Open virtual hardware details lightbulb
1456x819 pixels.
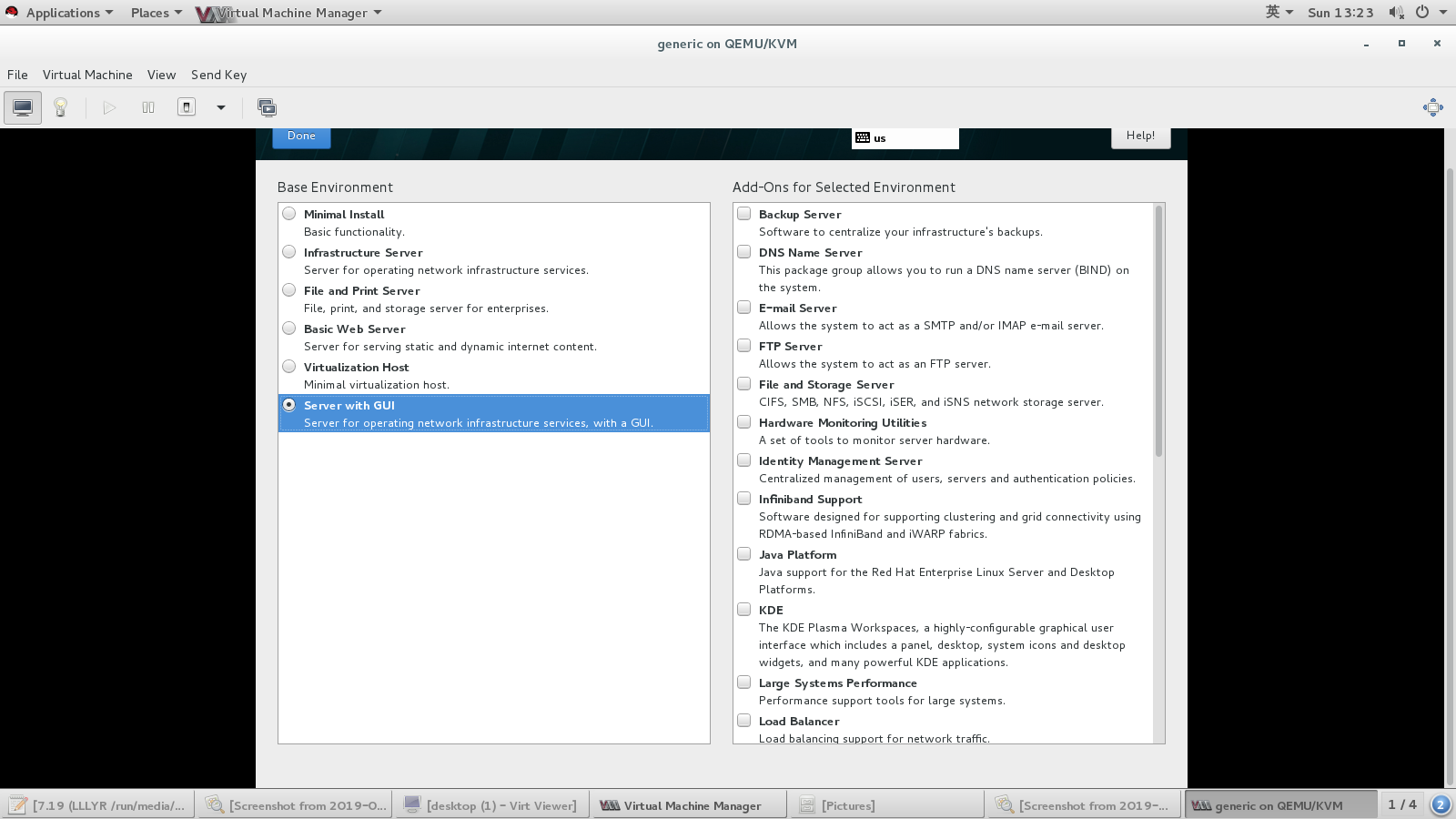click(61, 107)
